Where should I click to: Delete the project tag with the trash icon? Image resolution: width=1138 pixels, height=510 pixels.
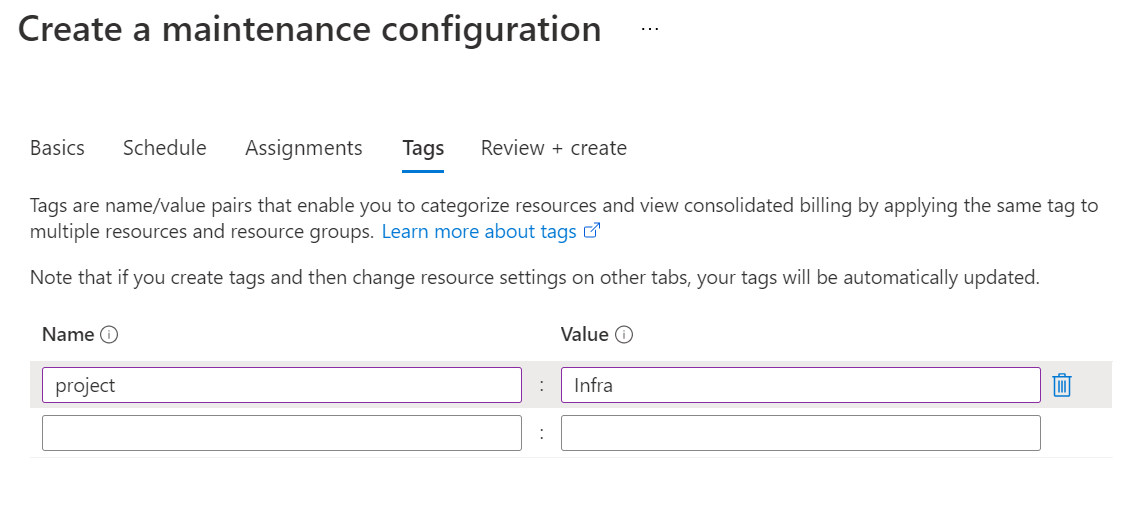pos(1062,385)
